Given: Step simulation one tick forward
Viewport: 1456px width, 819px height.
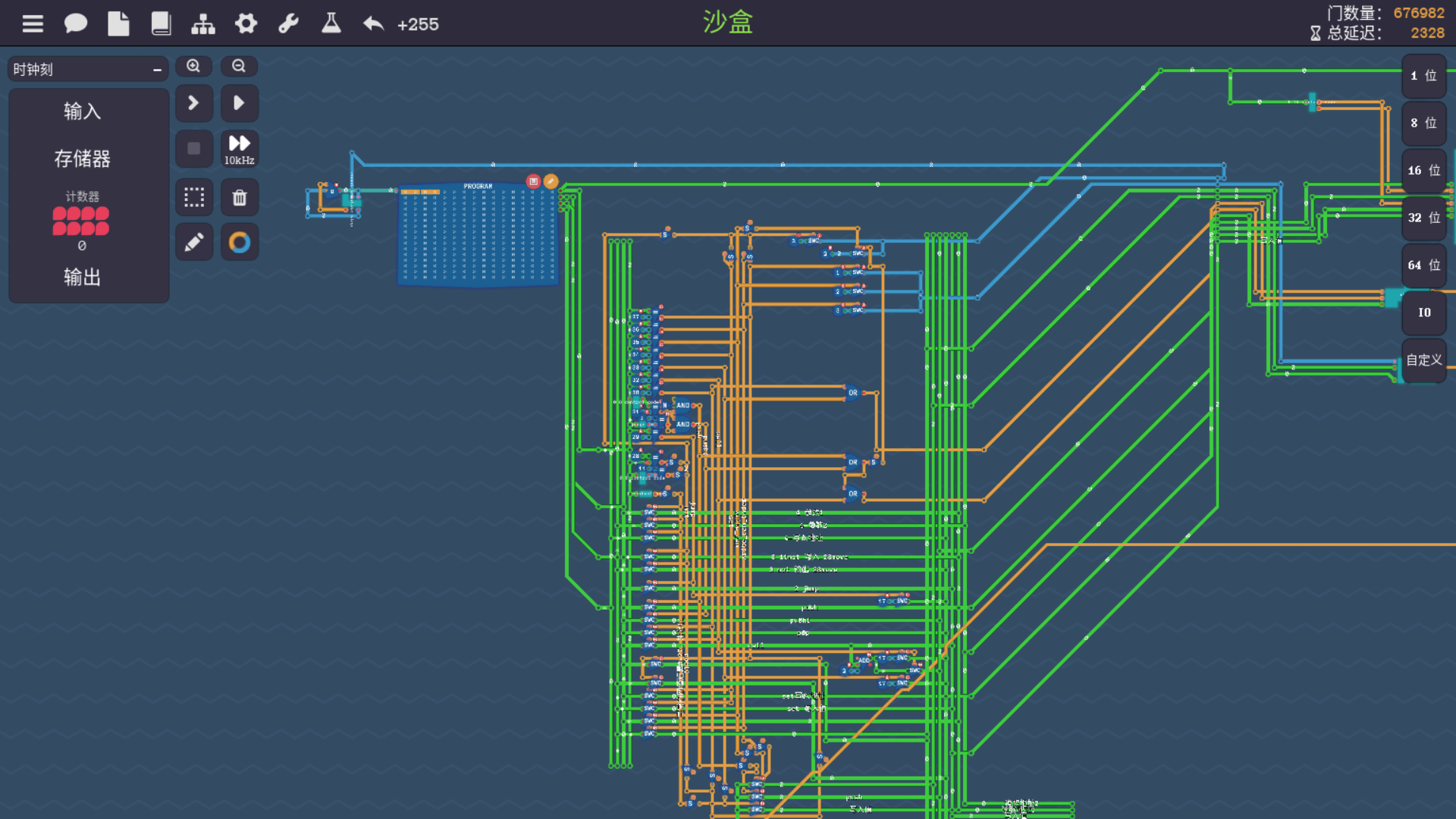Looking at the screenshot, I should tap(193, 102).
